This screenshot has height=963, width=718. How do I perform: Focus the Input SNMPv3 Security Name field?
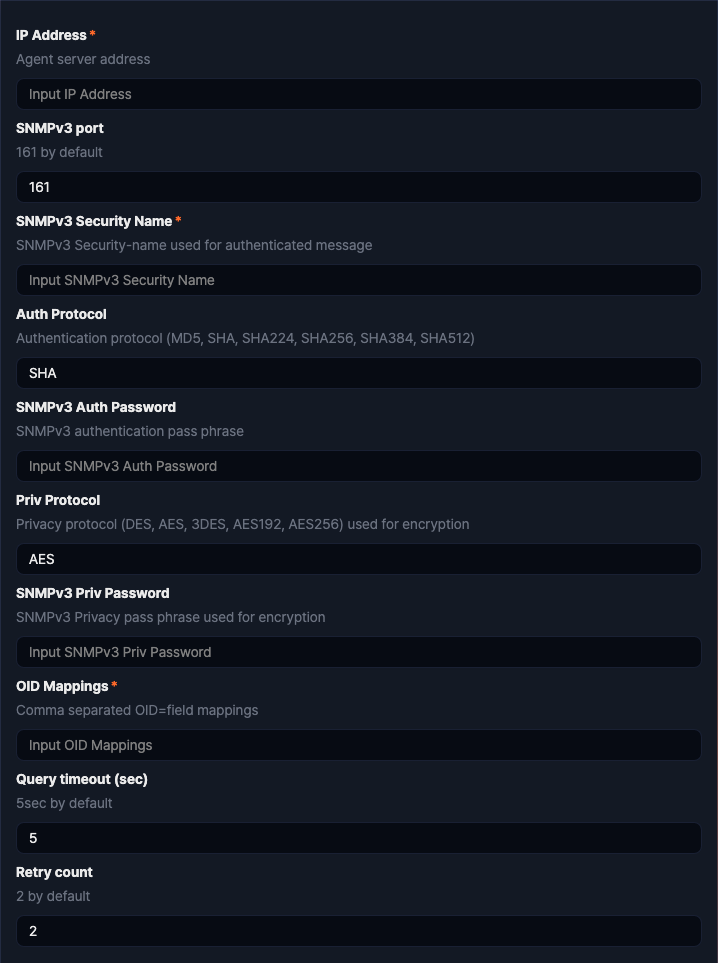click(358, 280)
